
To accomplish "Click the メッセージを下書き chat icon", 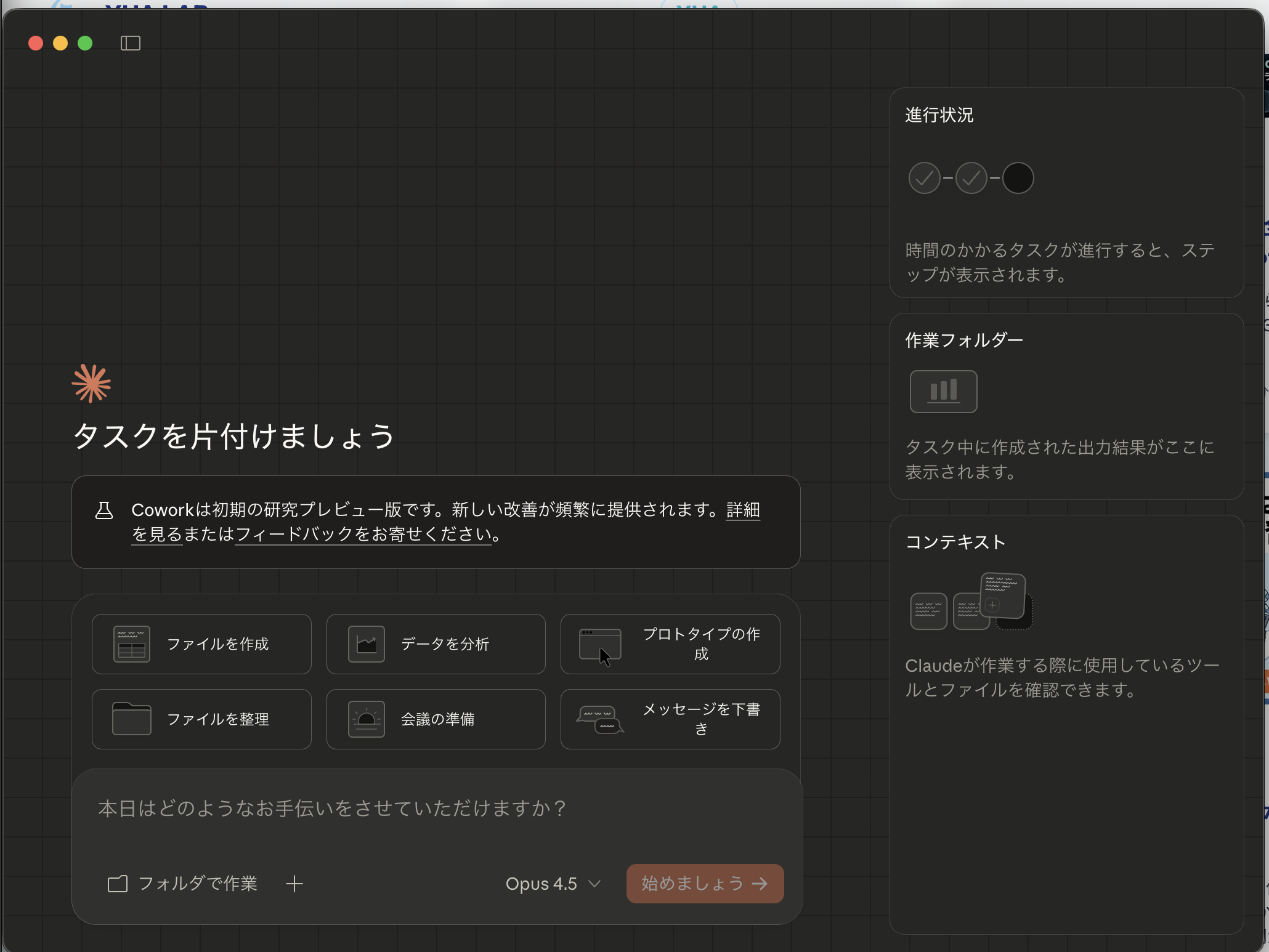I will [x=601, y=719].
